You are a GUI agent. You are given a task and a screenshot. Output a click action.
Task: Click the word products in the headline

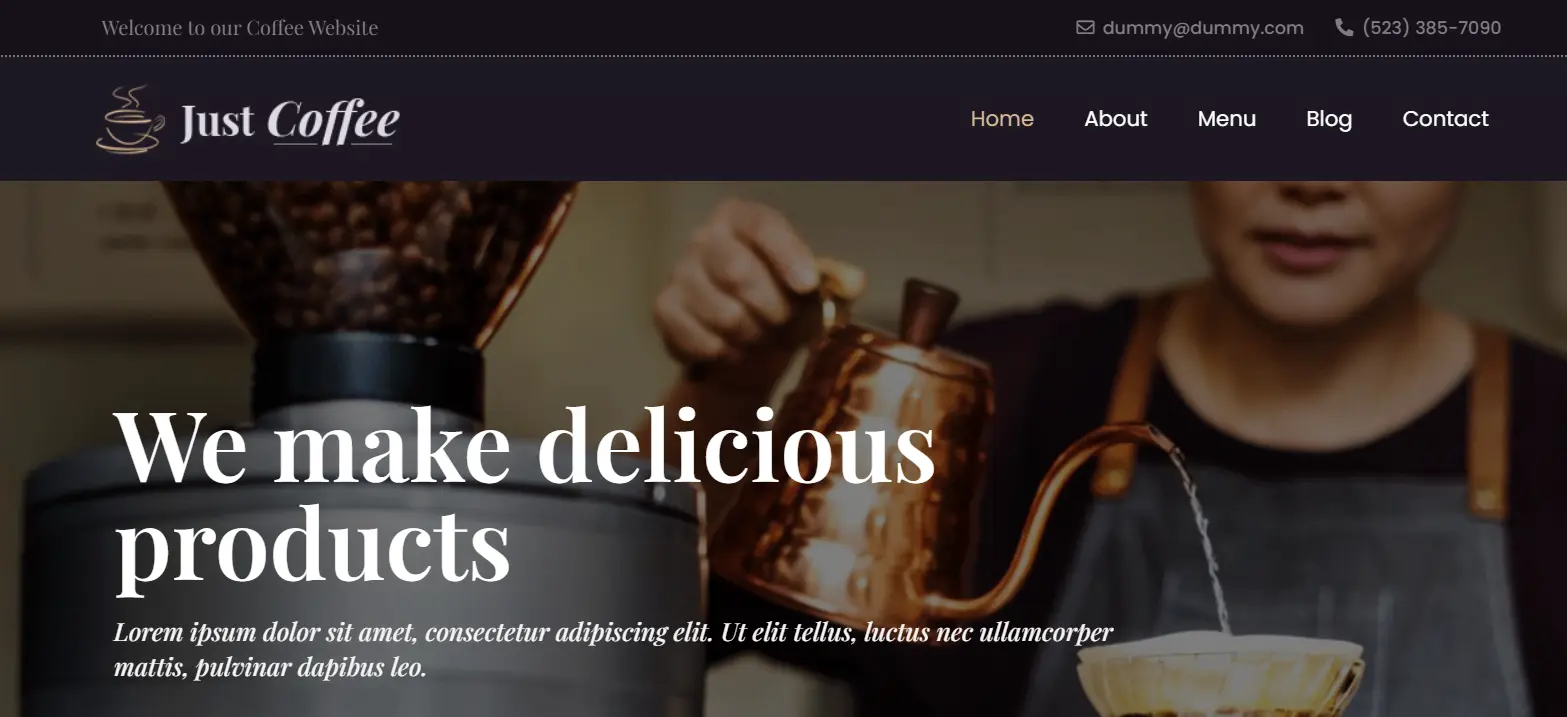point(313,548)
